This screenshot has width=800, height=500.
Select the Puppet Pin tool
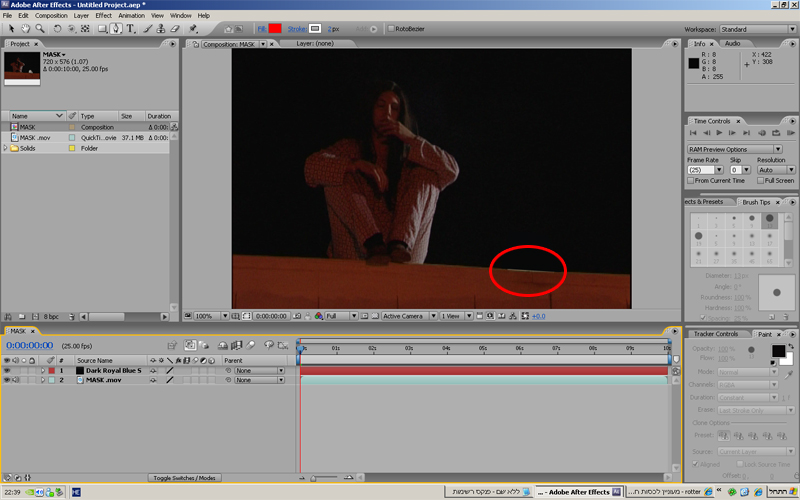(x=193, y=29)
